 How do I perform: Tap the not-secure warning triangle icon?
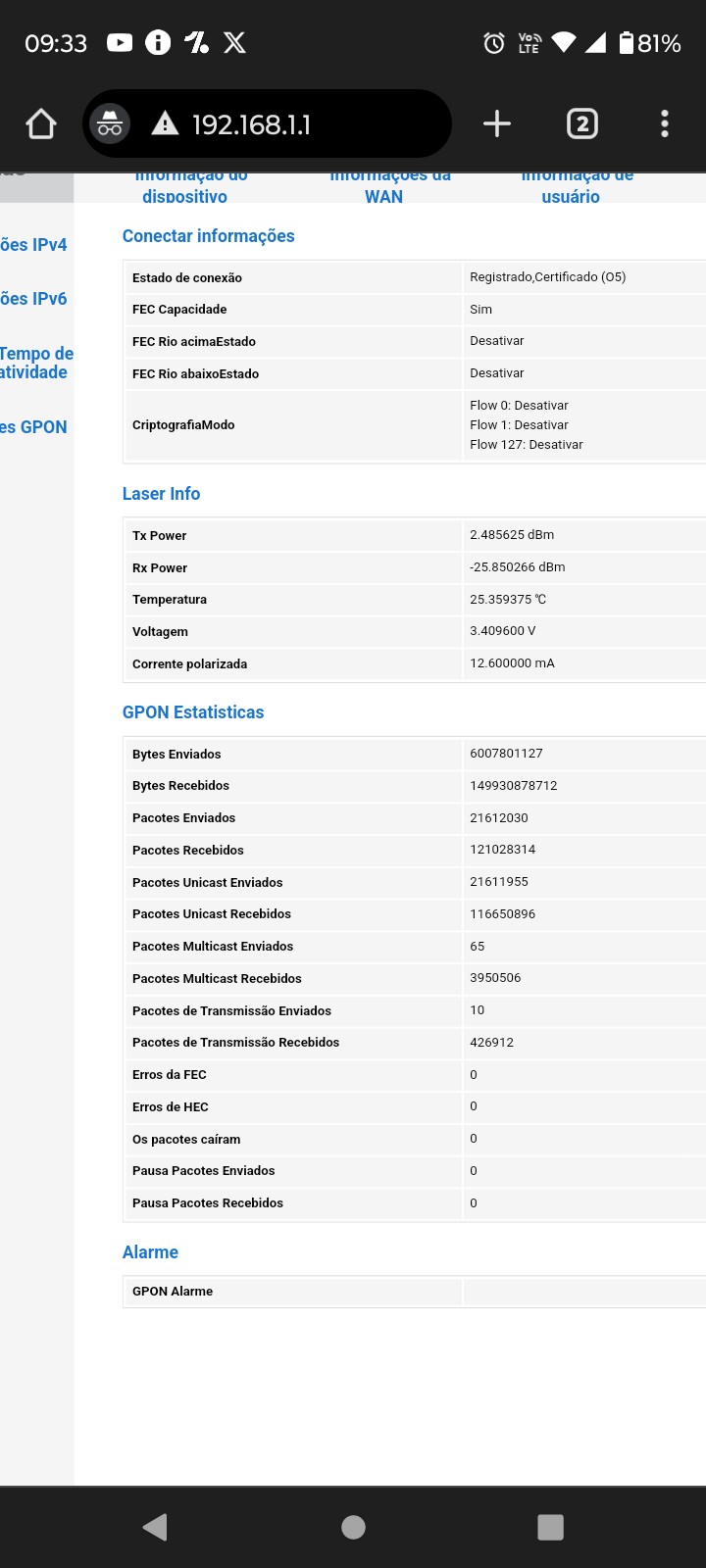pos(165,124)
